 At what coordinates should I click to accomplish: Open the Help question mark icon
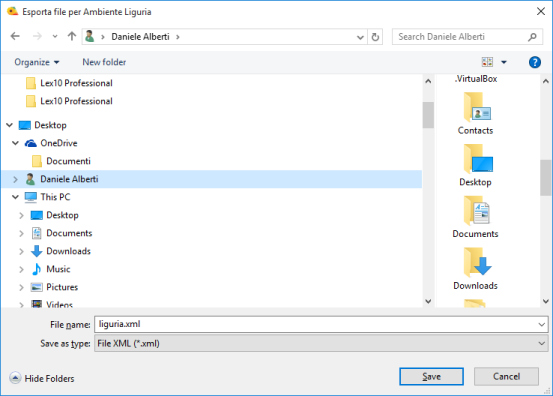point(535,62)
